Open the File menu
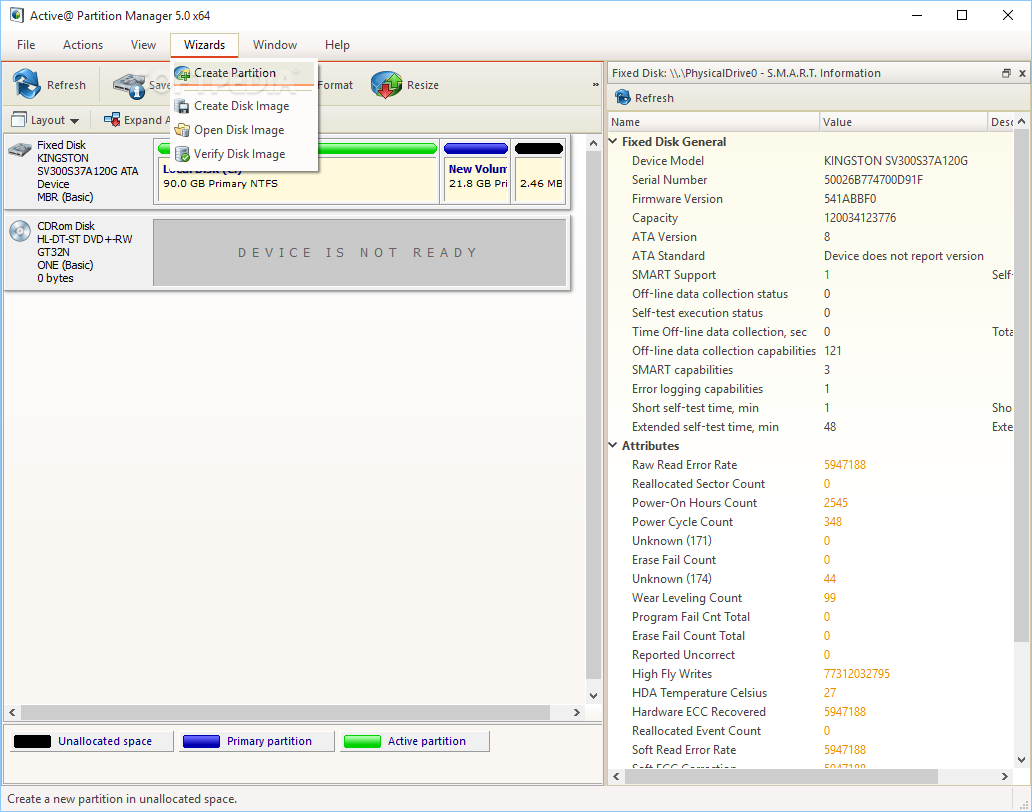This screenshot has height=812, width=1032. pos(26,45)
